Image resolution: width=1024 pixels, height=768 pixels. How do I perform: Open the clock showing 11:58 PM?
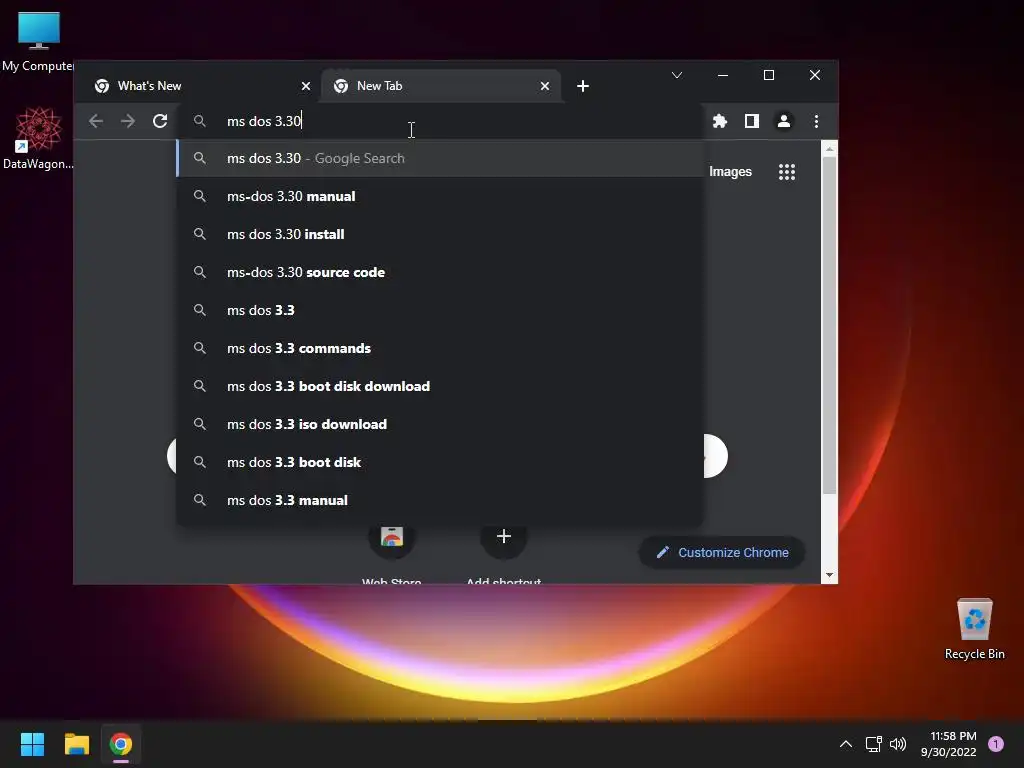(949, 744)
